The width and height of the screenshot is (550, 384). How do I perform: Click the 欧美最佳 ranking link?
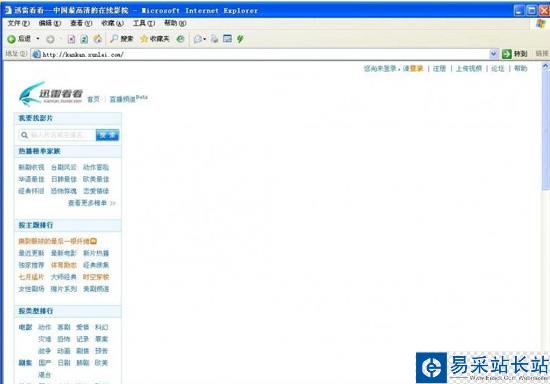[96, 179]
